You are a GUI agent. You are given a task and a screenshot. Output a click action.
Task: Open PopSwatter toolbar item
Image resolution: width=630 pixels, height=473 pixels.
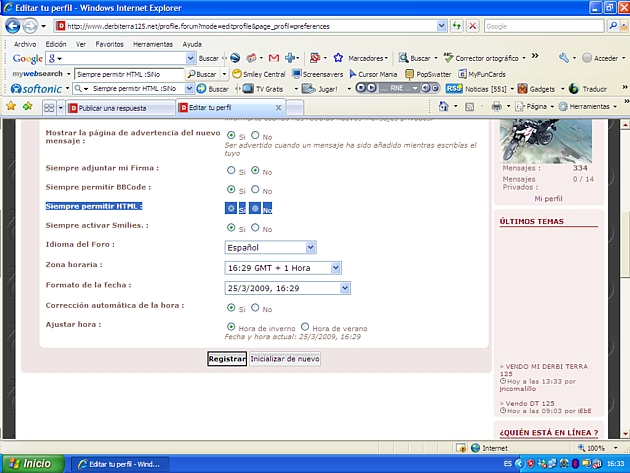(428, 74)
